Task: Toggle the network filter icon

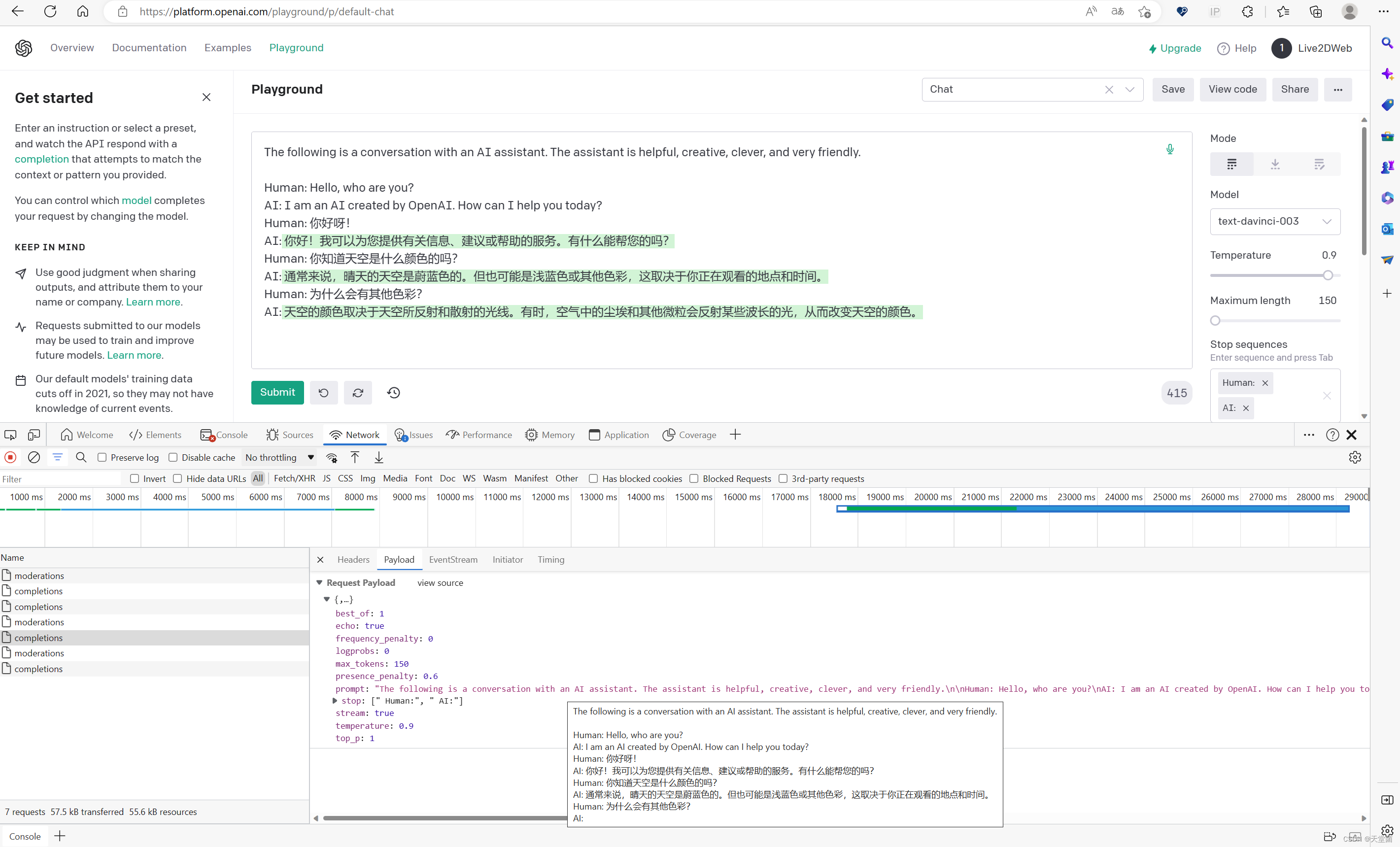Action: [x=57, y=457]
